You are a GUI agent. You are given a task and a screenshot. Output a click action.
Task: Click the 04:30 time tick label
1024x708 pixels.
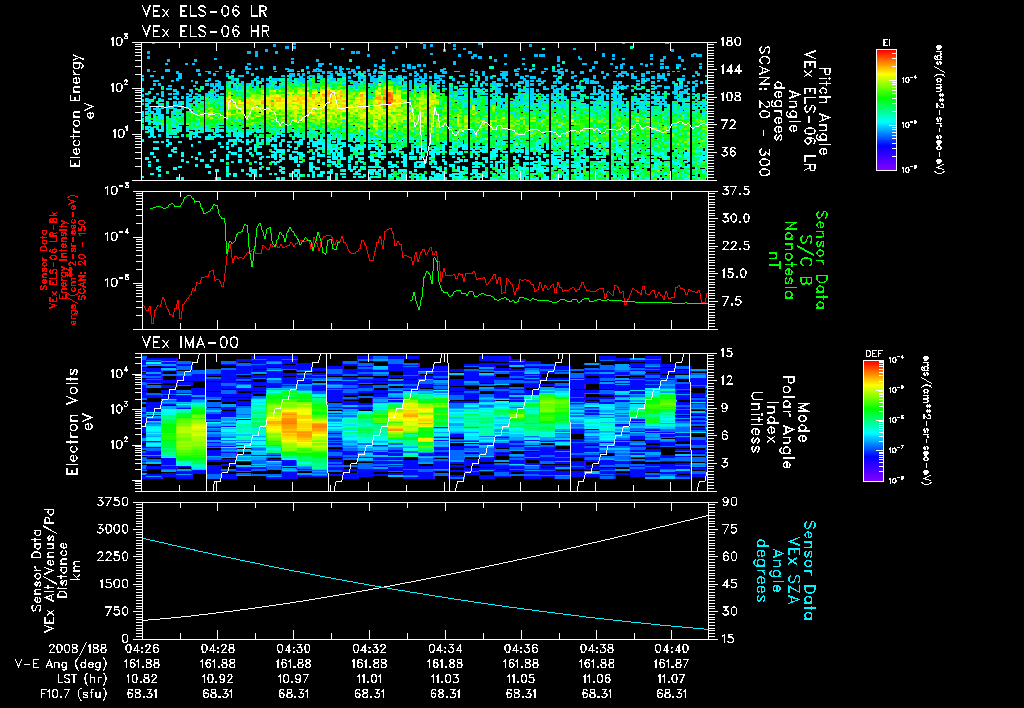pyautogui.click(x=293, y=649)
